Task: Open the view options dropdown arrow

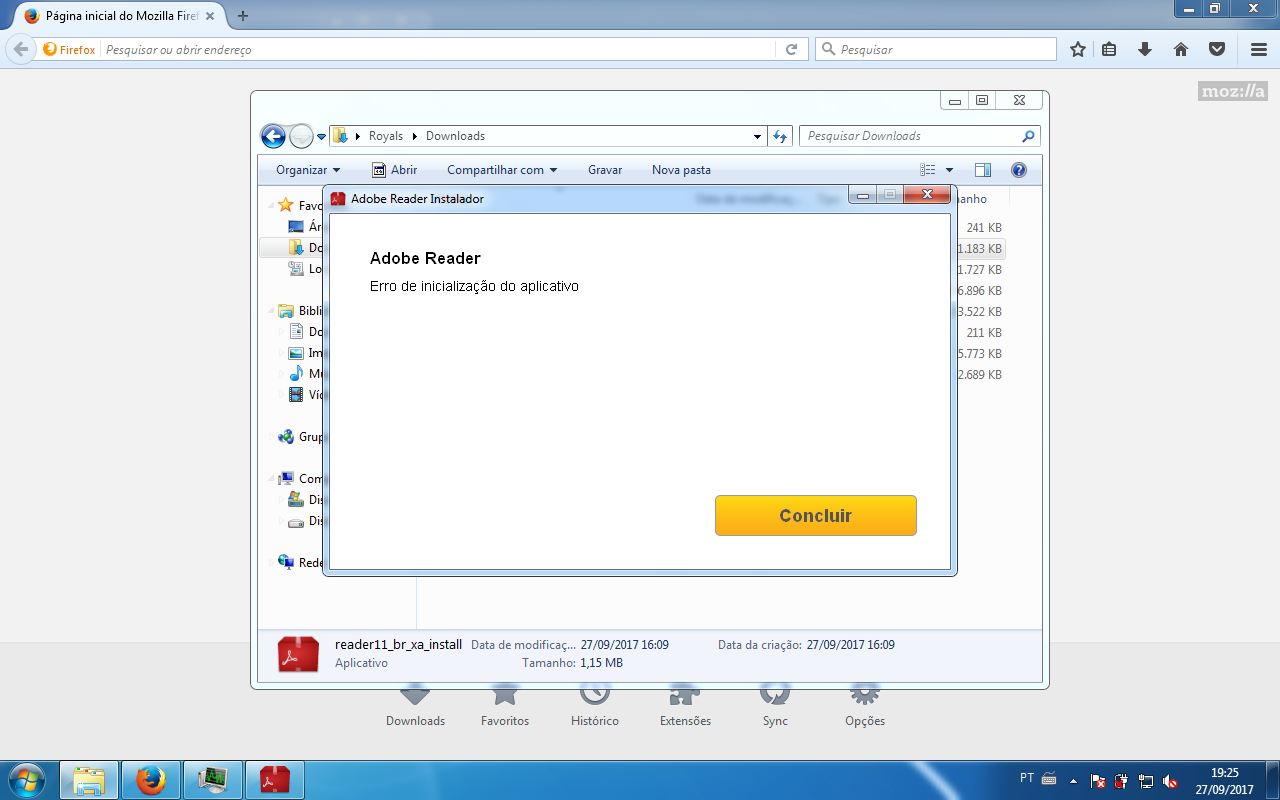Action: click(x=949, y=170)
